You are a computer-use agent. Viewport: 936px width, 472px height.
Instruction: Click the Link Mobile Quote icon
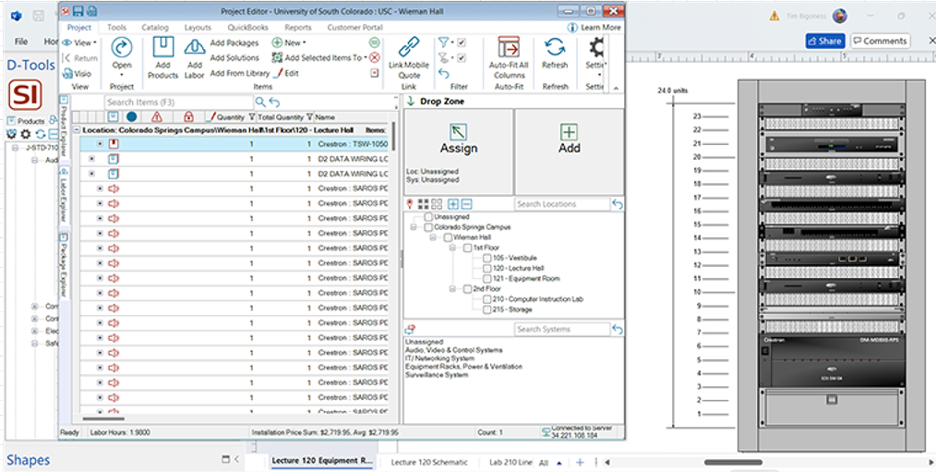[x=409, y=48]
